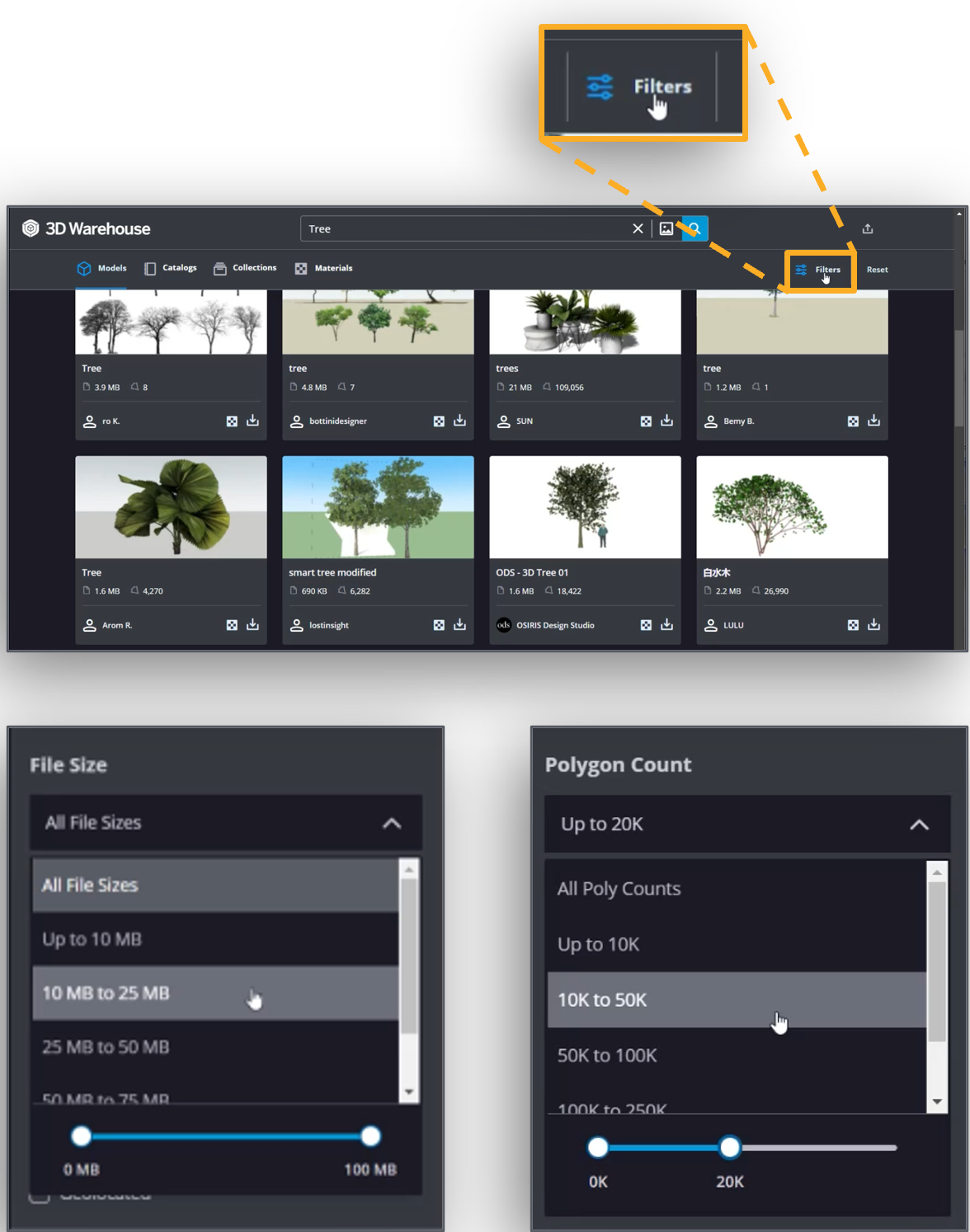Click the 3D Warehouse logo
Screen dimensions: 970x1232
coord(87,228)
